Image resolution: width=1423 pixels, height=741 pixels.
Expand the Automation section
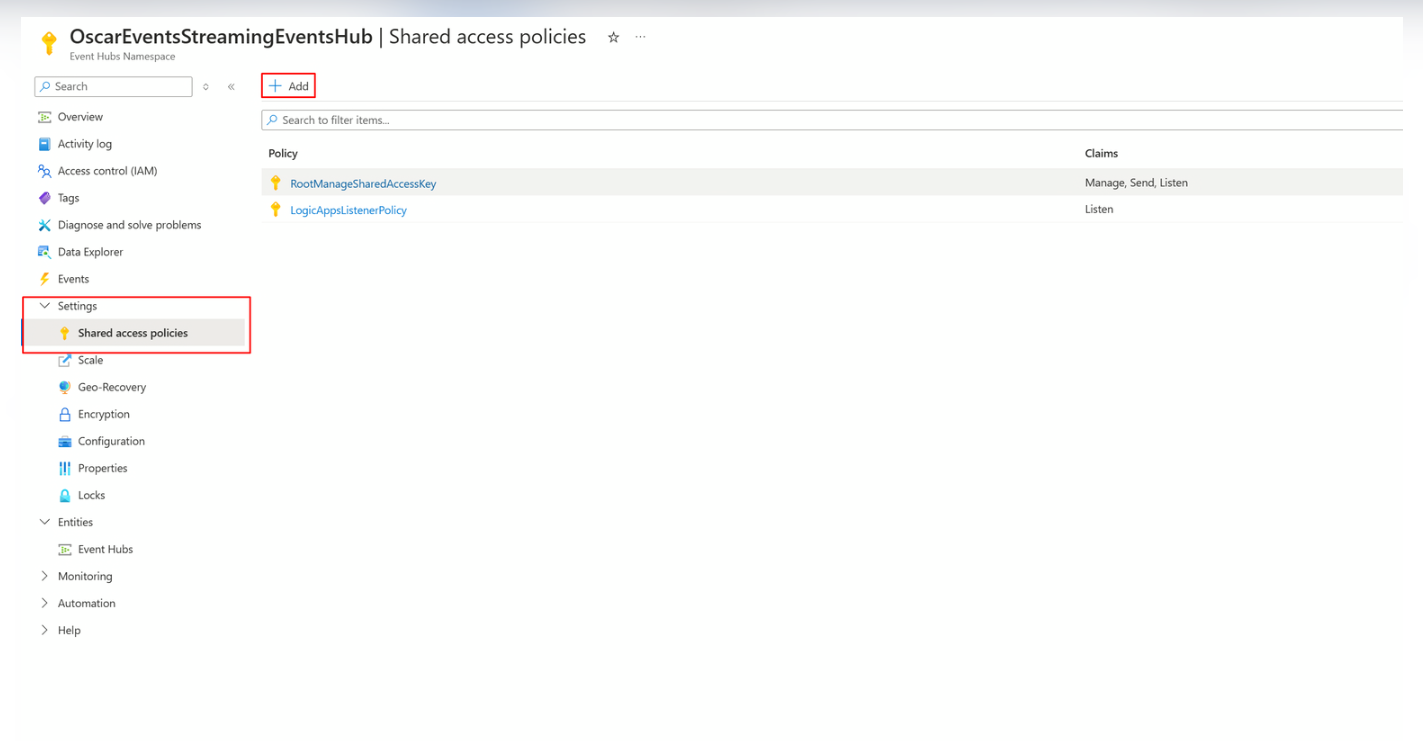pyautogui.click(x=44, y=603)
